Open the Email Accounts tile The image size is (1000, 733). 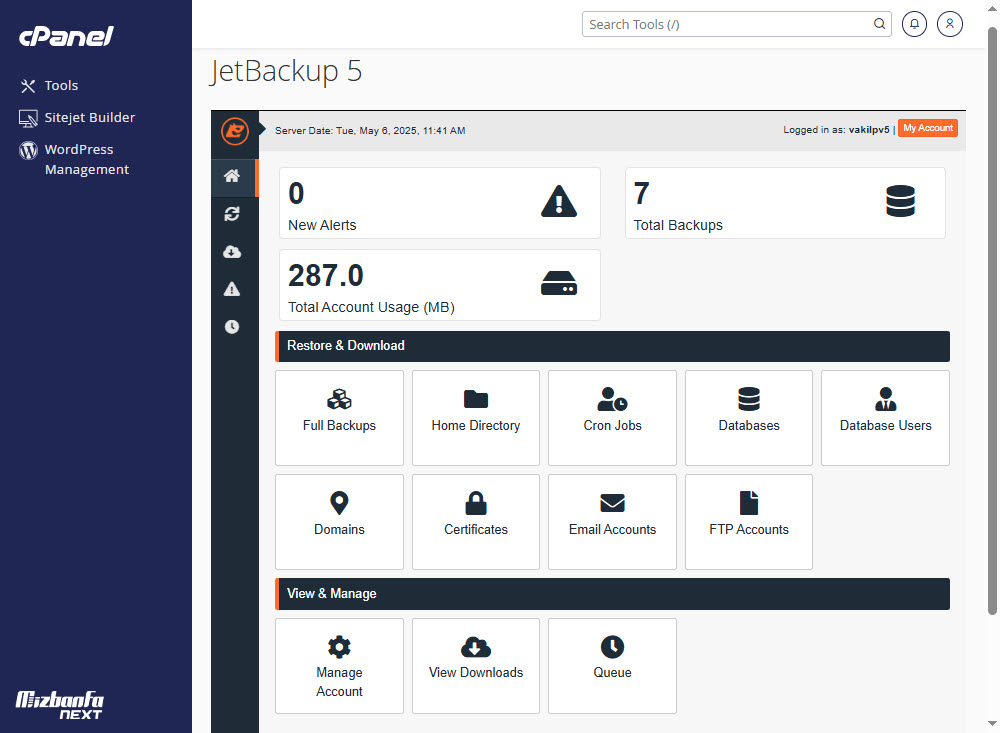tap(612, 522)
